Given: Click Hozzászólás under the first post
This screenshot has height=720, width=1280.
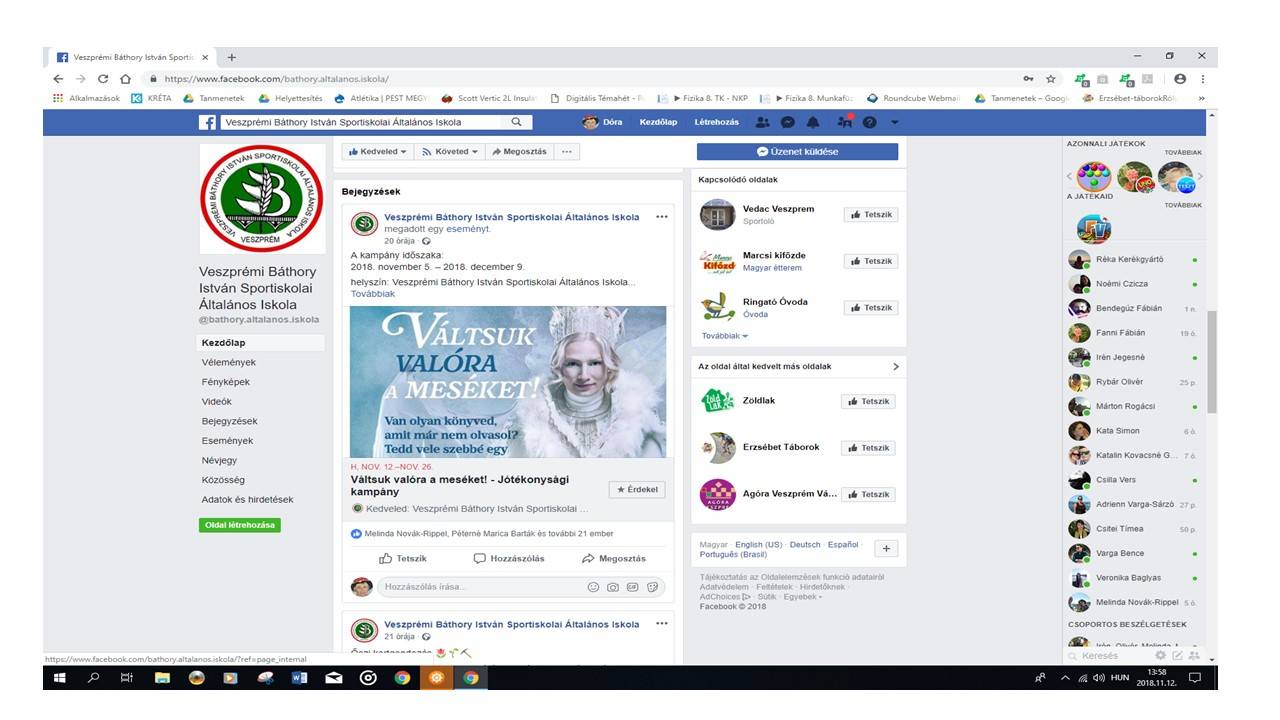Looking at the screenshot, I should click(x=508, y=558).
